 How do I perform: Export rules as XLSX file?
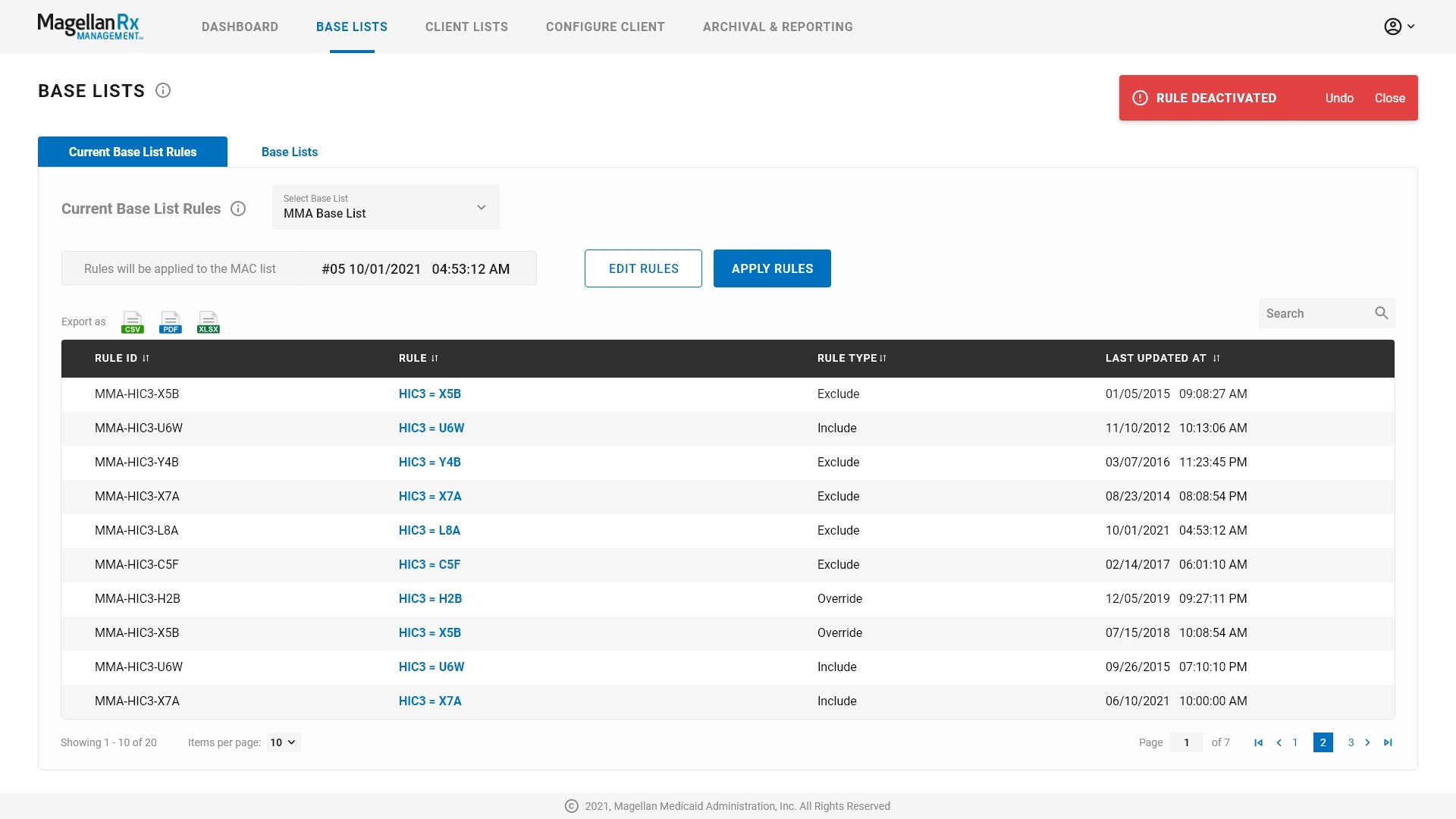(x=208, y=322)
